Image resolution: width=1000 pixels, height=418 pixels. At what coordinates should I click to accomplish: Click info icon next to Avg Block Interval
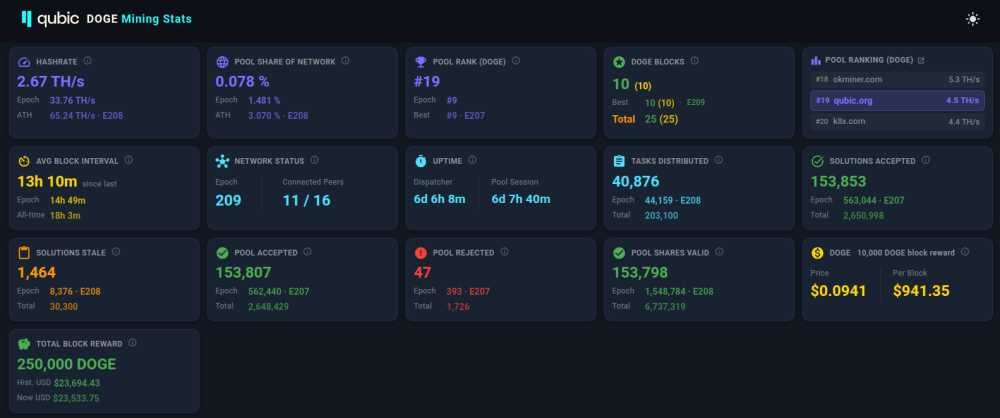(x=129, y=160)
